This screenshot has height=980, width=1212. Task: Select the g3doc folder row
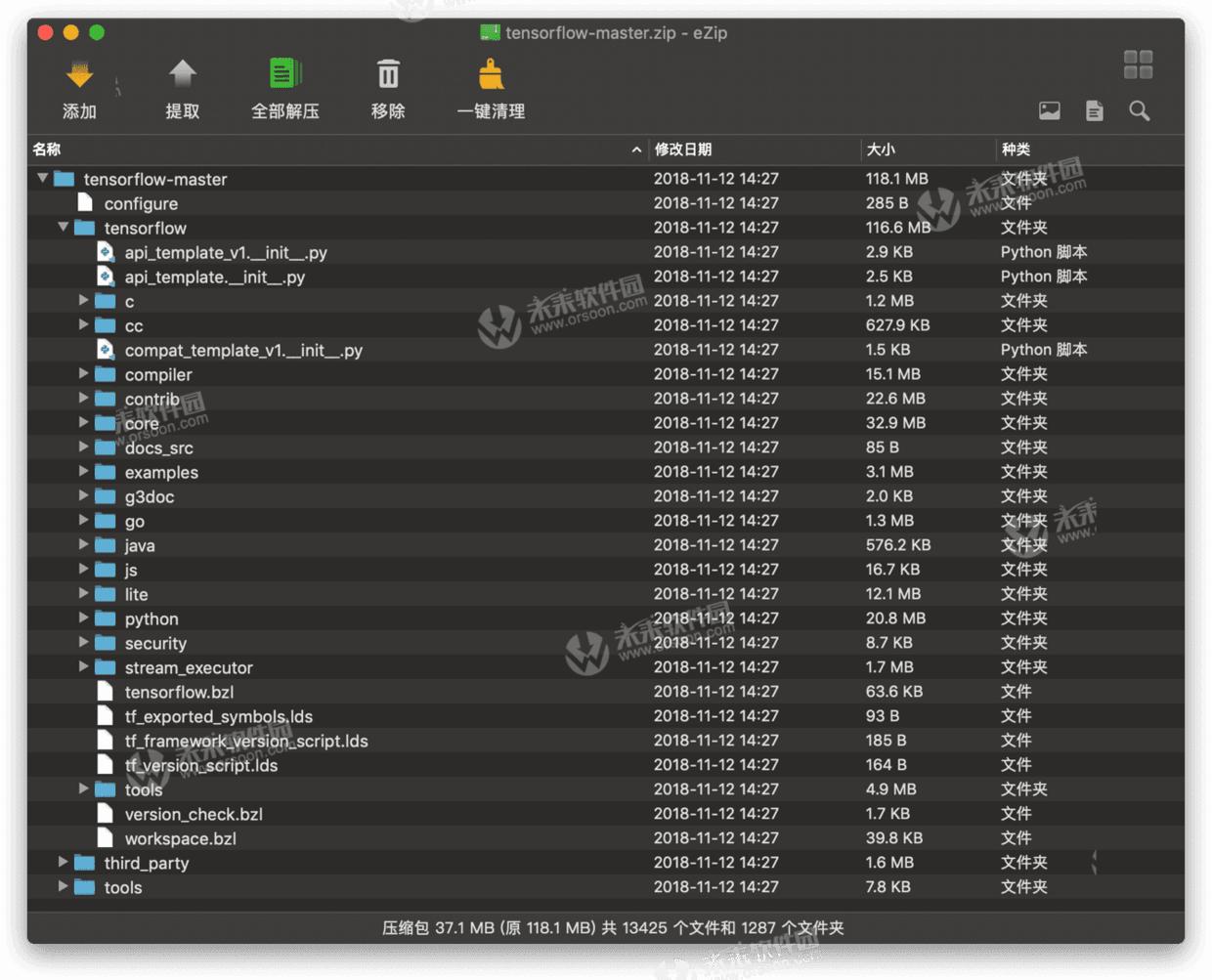coord(606,496)
